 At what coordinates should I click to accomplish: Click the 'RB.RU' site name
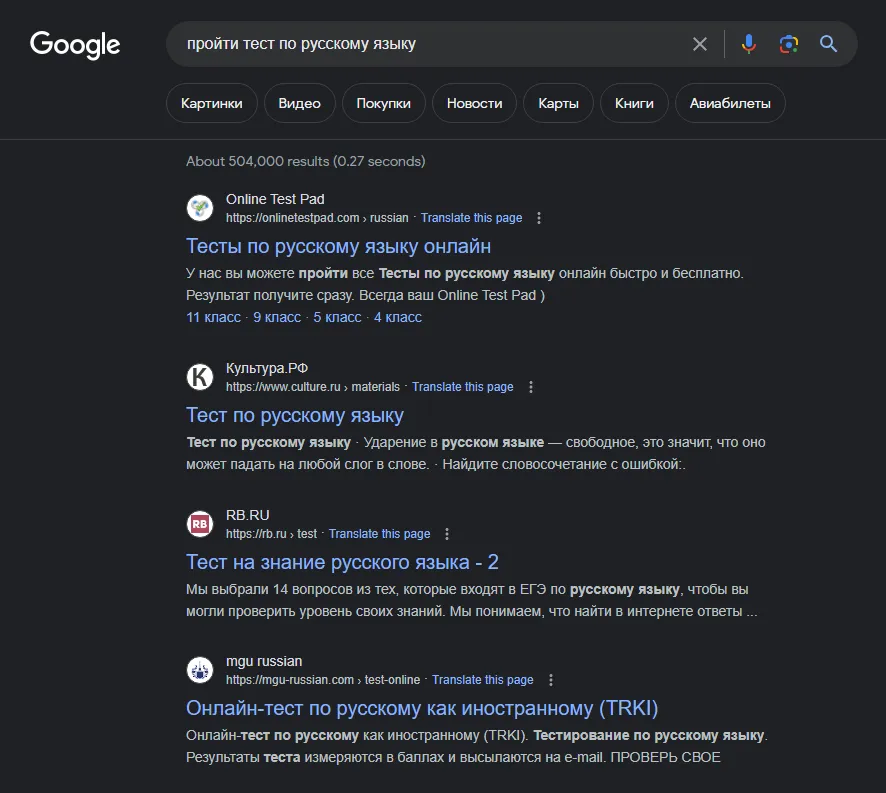click(247, 515)
